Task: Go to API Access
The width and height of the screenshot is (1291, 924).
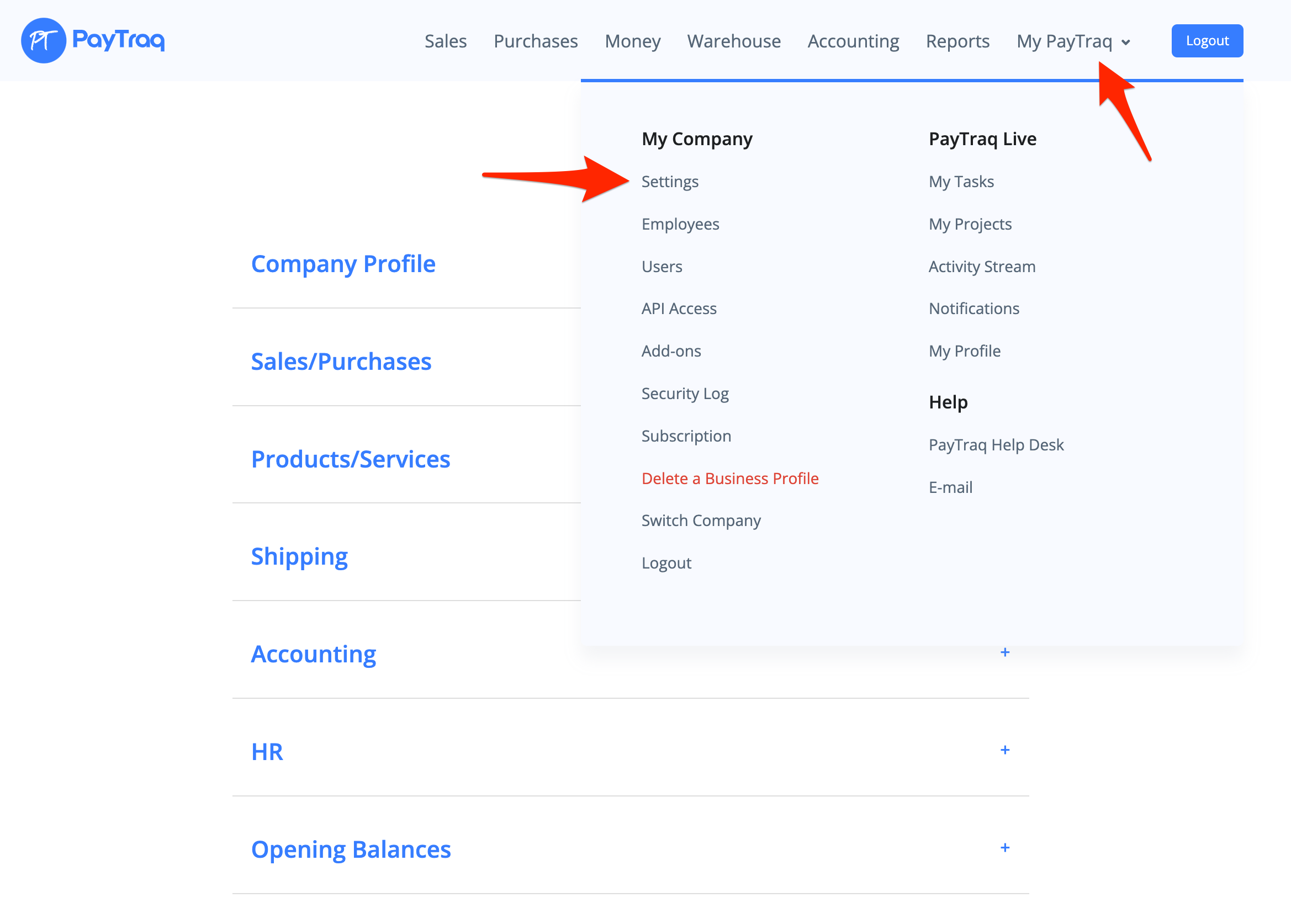Action: (679, 309)
